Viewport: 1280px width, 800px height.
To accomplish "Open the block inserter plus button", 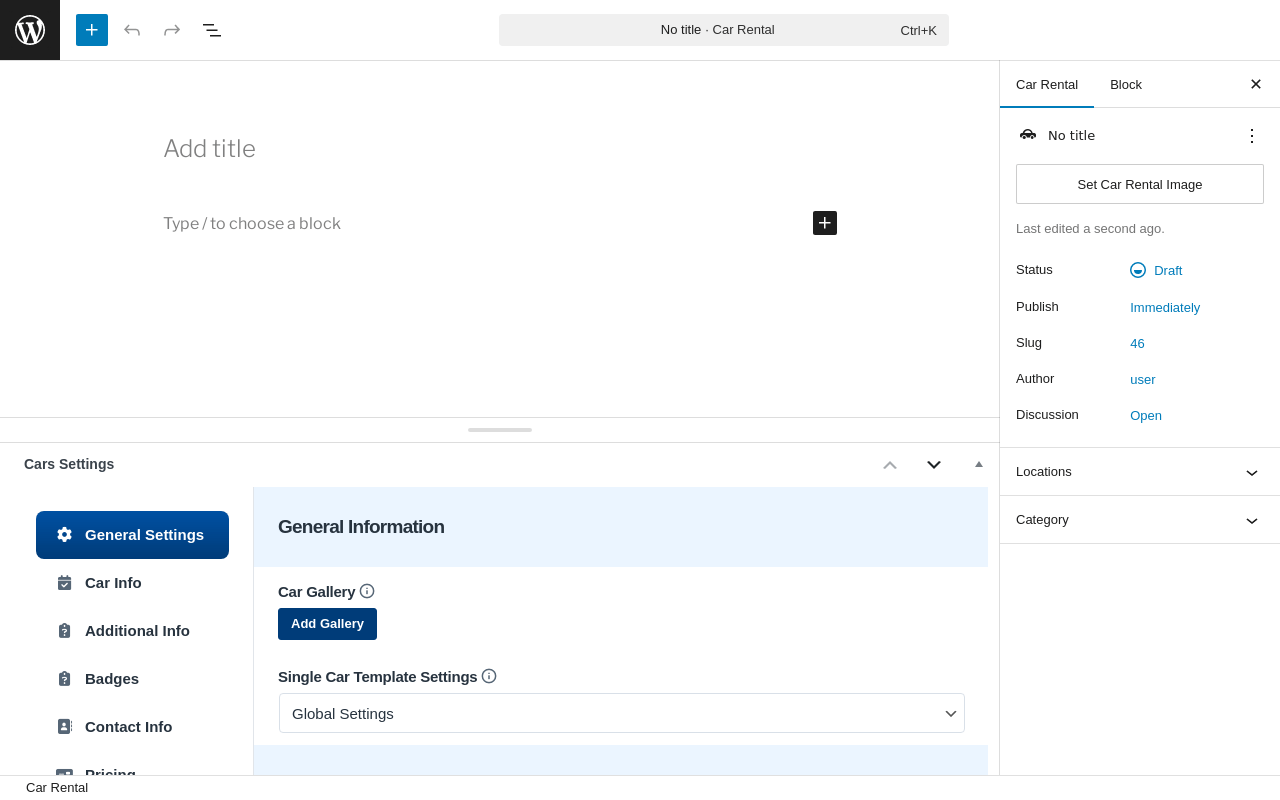I will pyautogui.click(x=92, y=30).
